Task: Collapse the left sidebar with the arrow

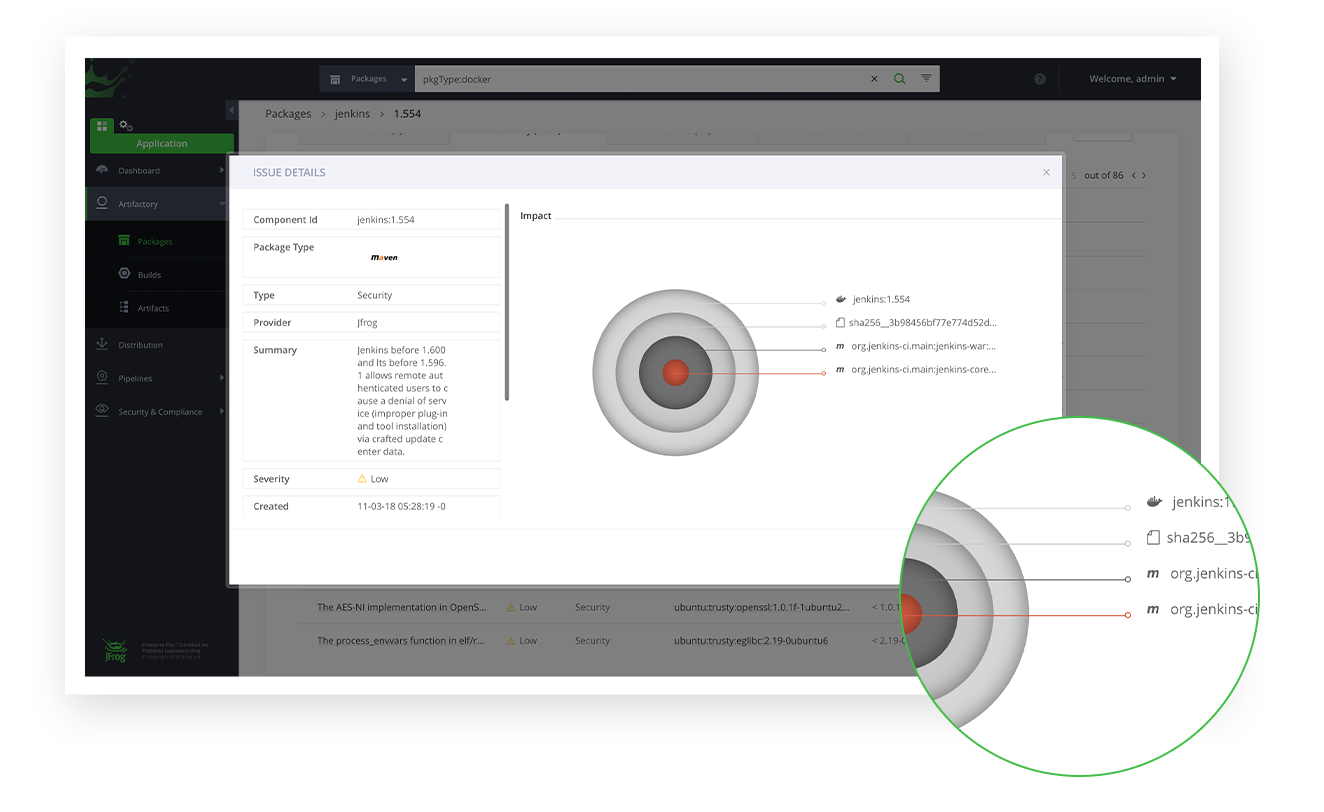Action: pos(231,110)
